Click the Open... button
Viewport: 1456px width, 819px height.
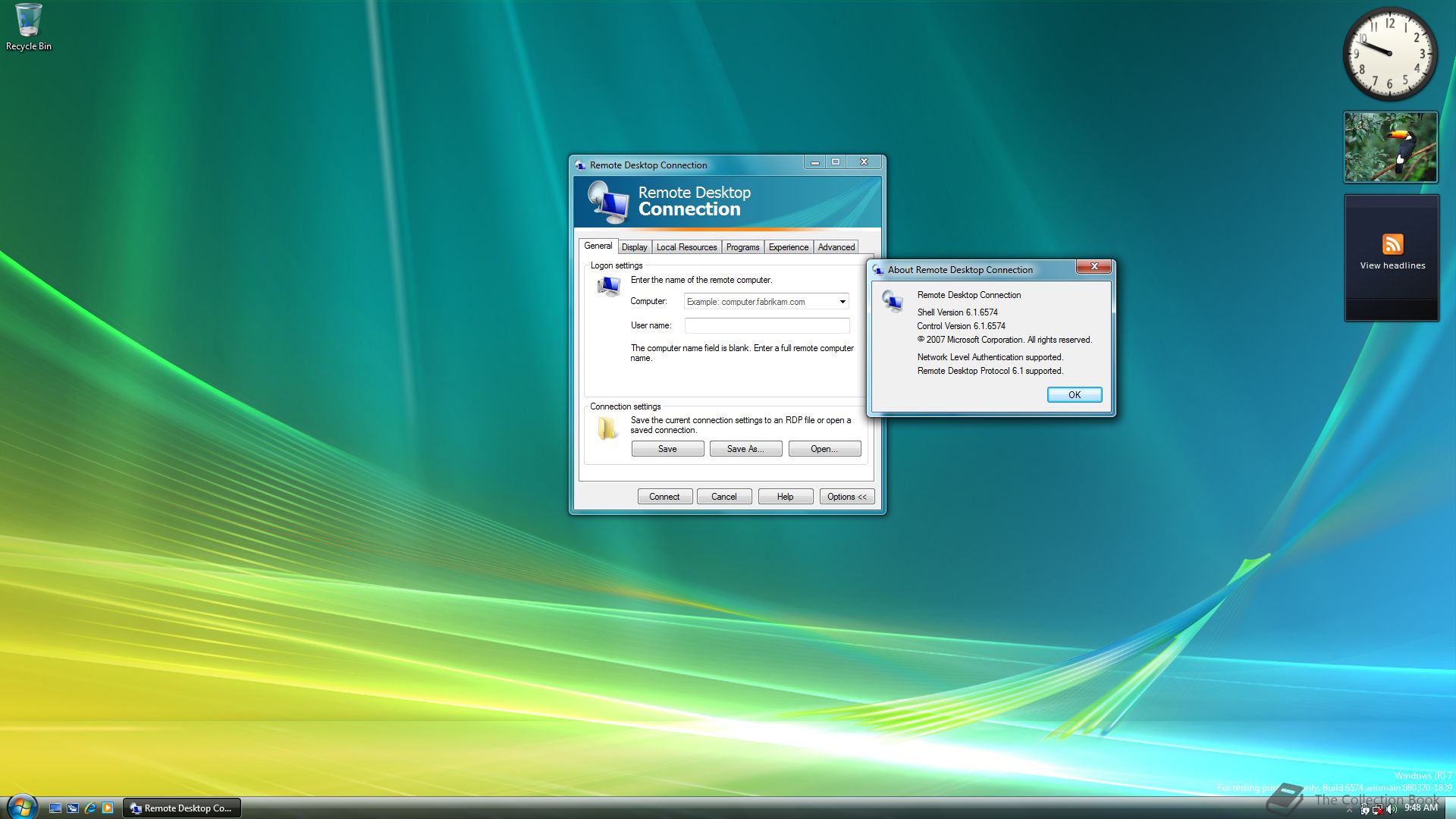click(824, 449)
